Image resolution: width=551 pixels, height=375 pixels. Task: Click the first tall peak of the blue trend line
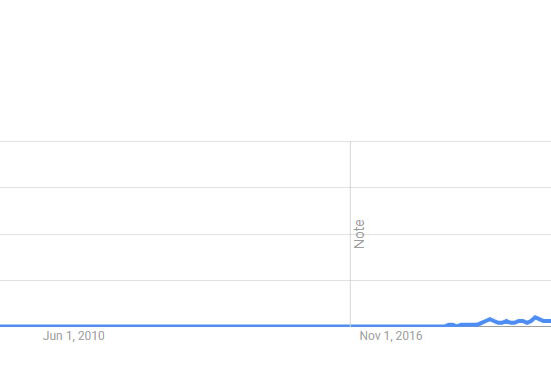(490, 319)
